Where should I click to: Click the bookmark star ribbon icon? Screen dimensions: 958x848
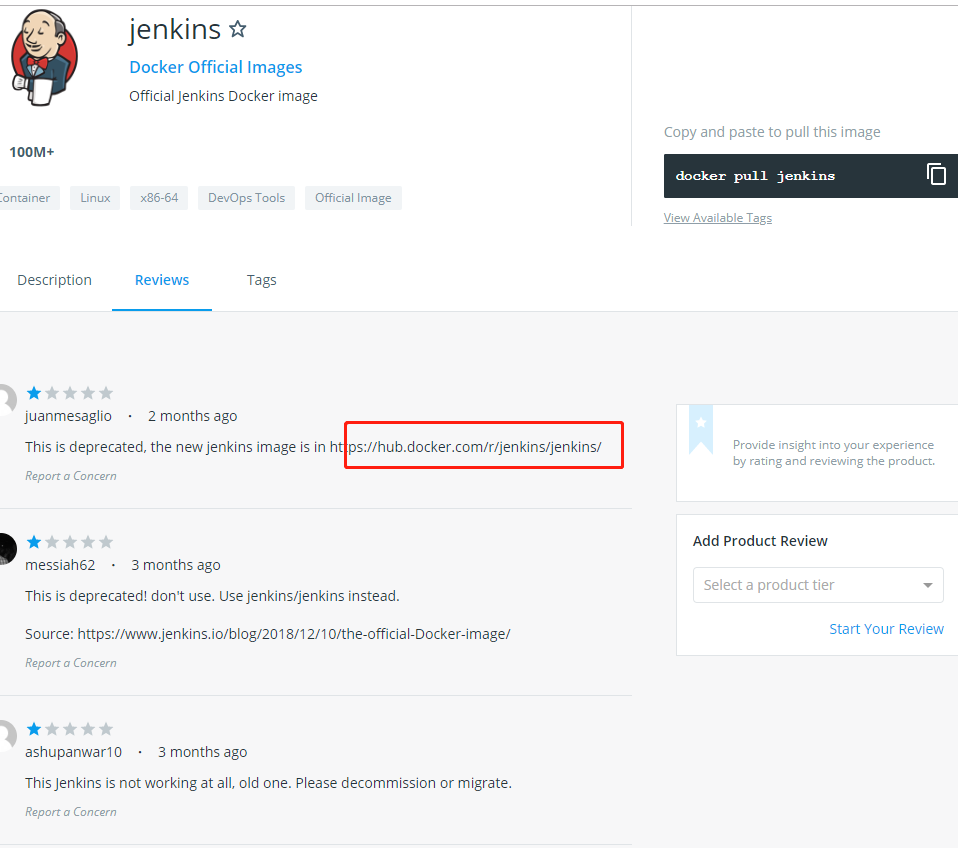[x=701, y=429]
